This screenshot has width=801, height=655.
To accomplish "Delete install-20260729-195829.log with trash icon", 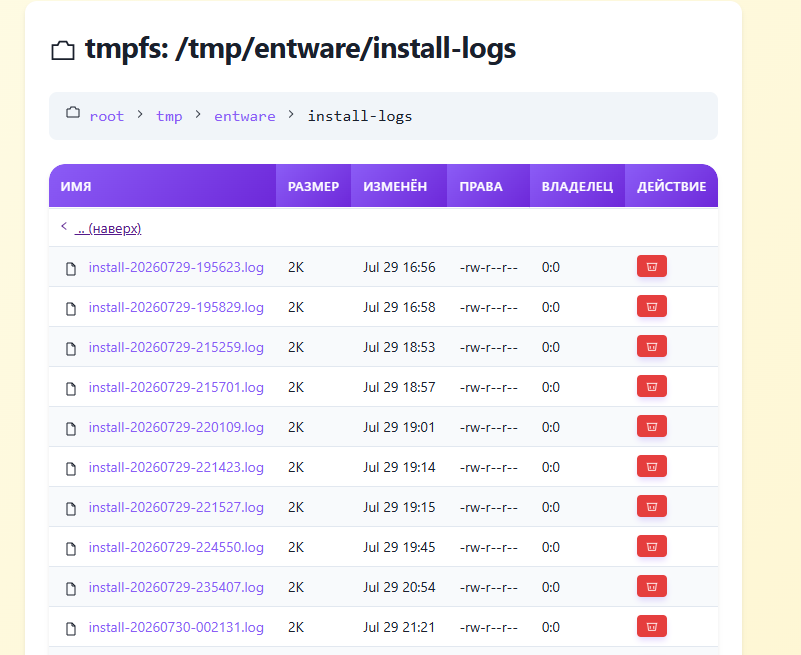I will pyautogui.click(x=651, y=307).
